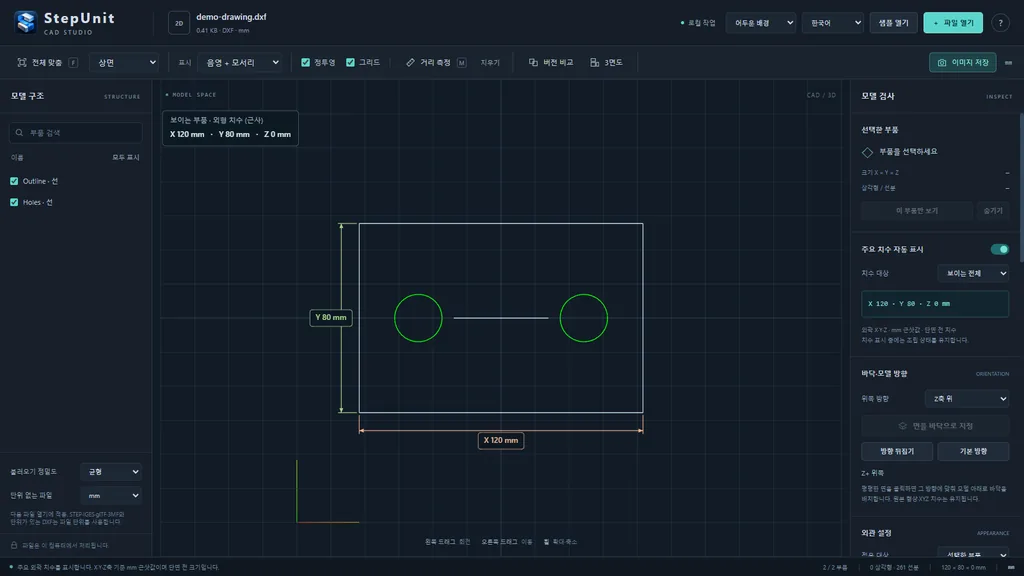Open the 보이는 전체 dimension target dropdown
Image resolution: width=1024 pixels, height=576 pixels.
(x=973, y=273)
